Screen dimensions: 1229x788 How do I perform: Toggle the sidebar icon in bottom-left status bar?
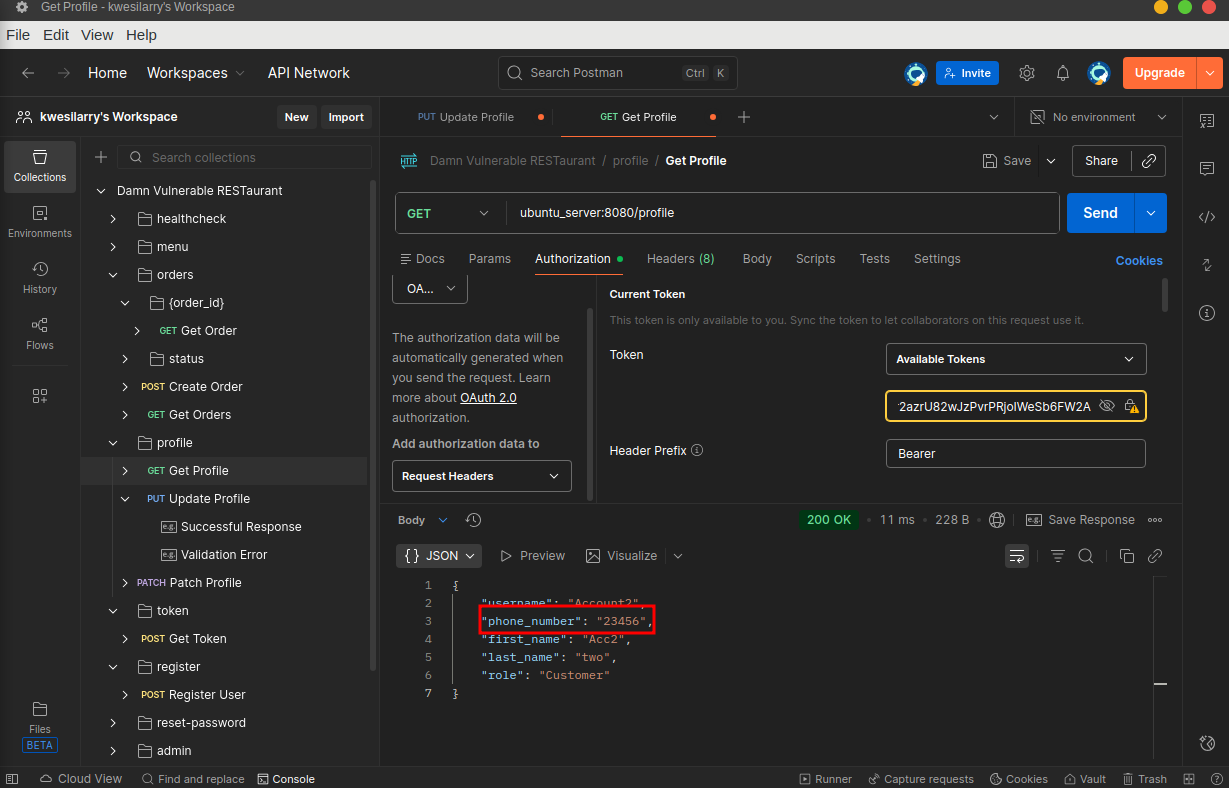point(13,779)
